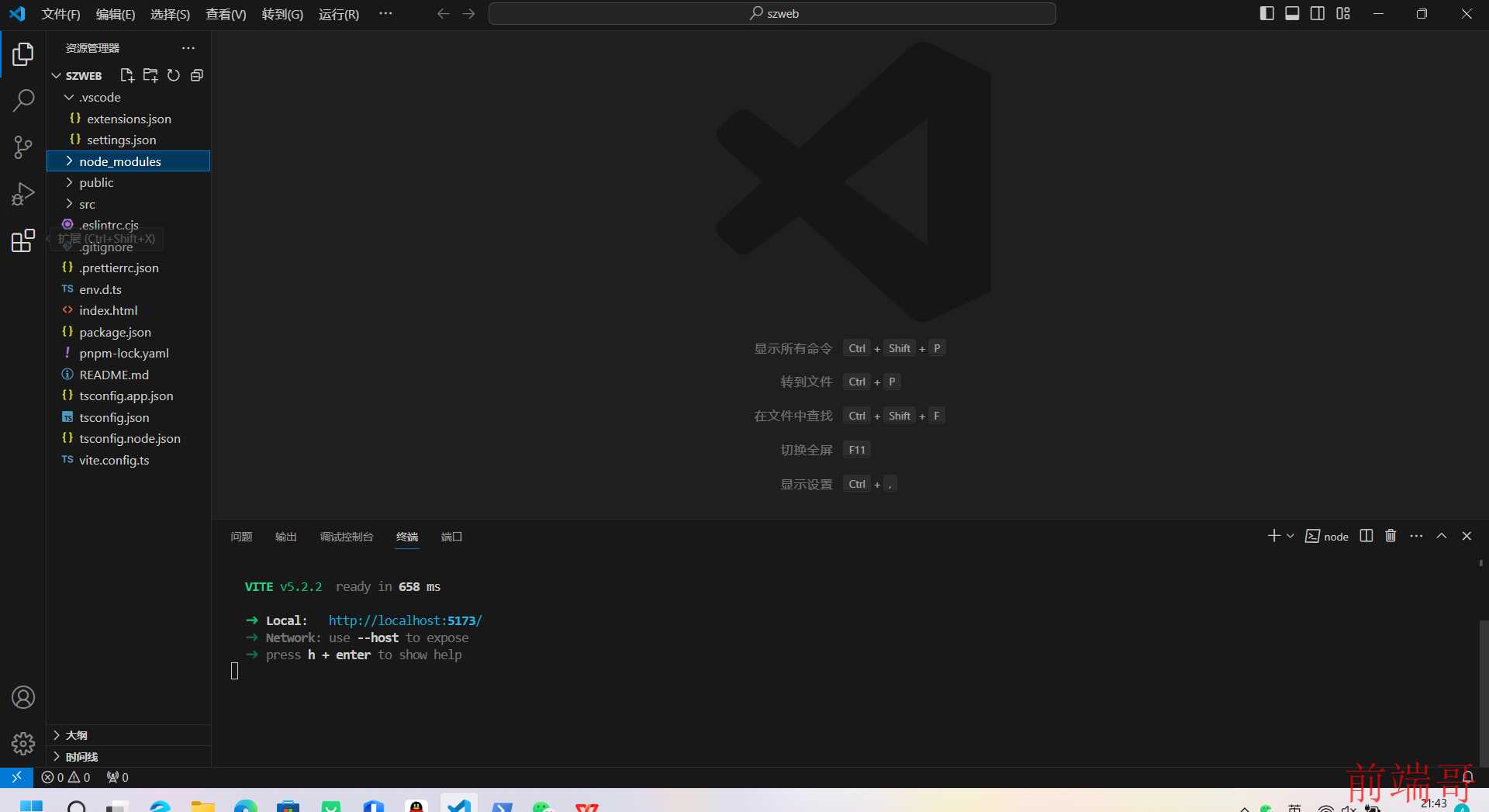Open the Search view in activity bar
This screenshot has width=1489, height=812.
[x=23, y=100]
